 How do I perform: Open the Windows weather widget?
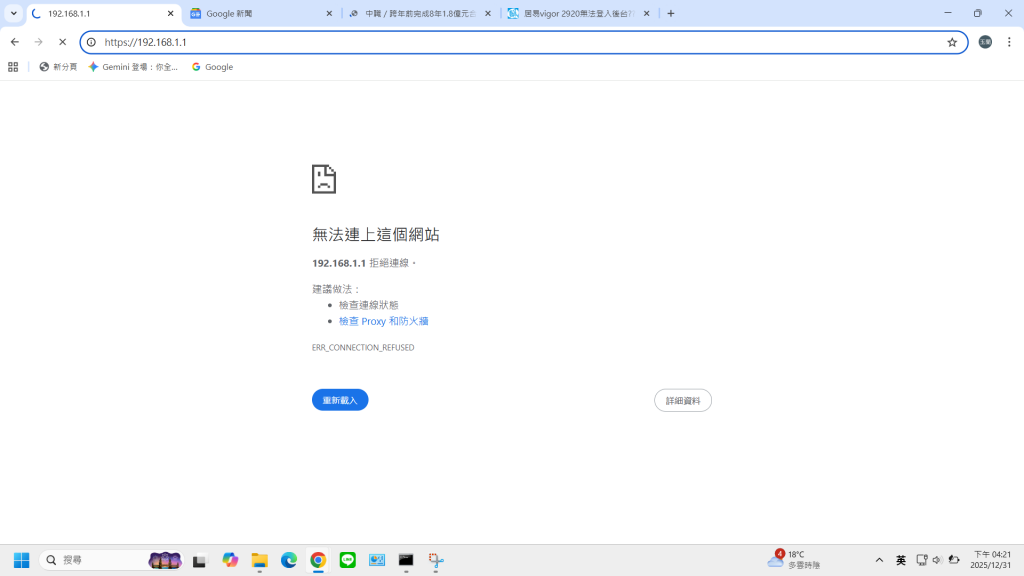[793, 560]
